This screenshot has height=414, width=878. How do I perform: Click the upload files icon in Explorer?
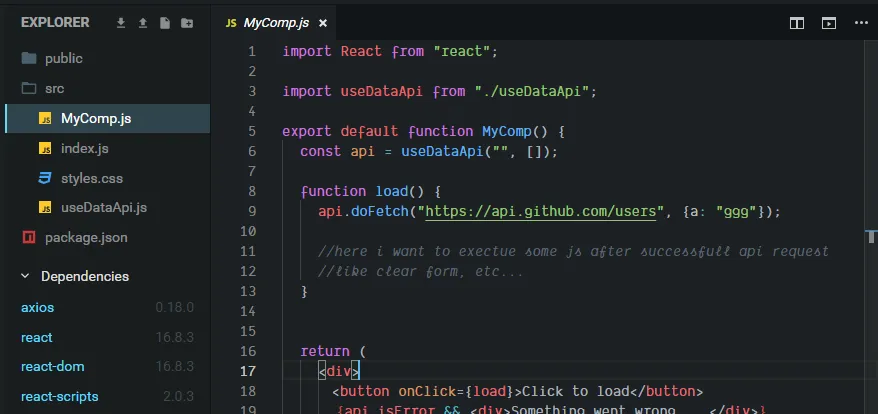(143, 23)
